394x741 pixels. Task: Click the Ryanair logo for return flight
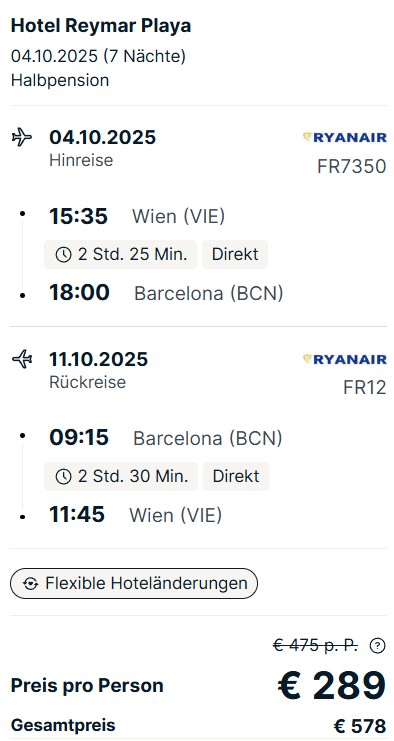pyautogui.click(x=344, y=360)
